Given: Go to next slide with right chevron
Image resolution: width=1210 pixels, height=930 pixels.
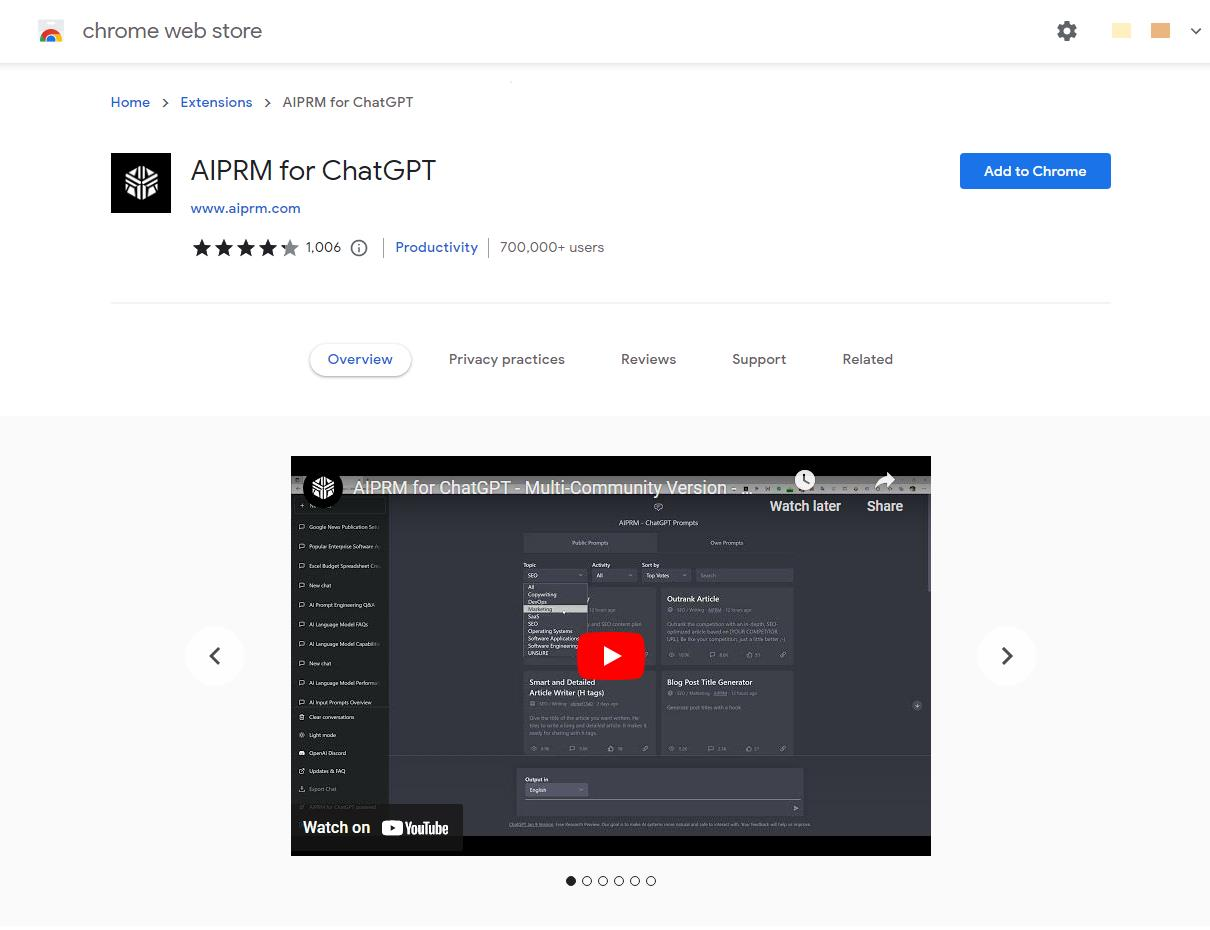Looking at the screenshot, I should 1007,656.
